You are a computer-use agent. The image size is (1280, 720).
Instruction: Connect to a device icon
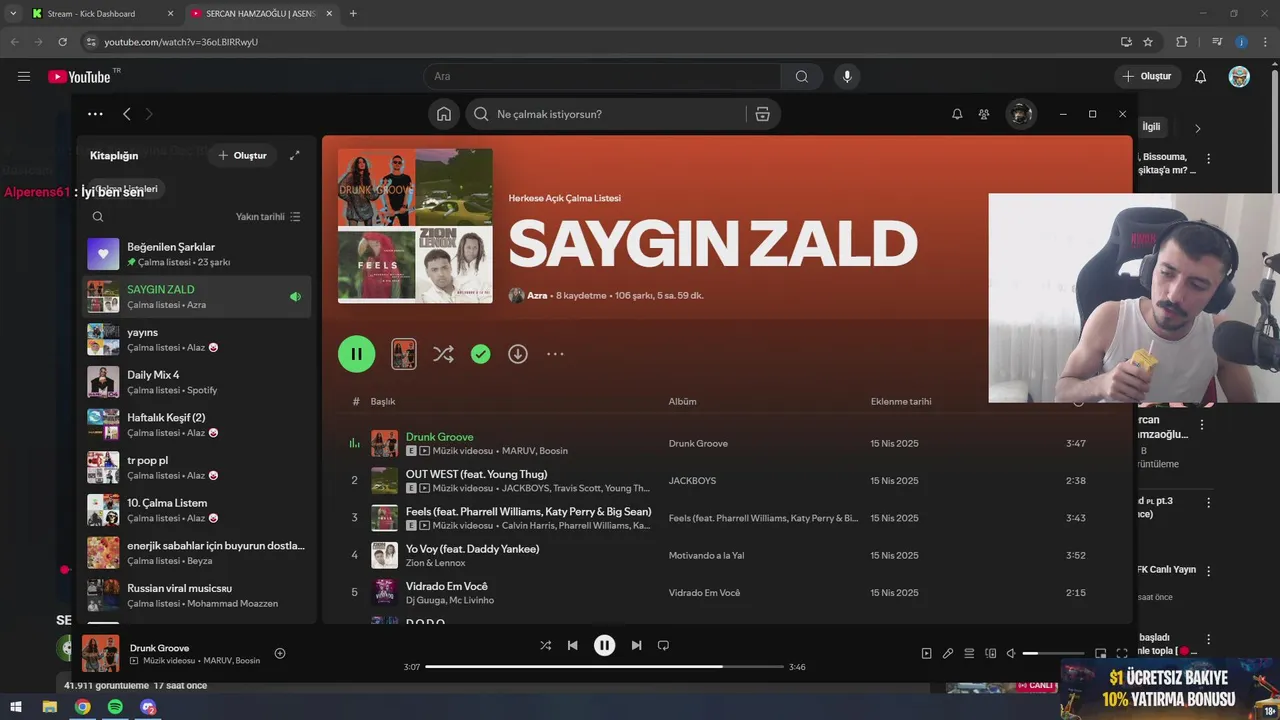point(990,653)
